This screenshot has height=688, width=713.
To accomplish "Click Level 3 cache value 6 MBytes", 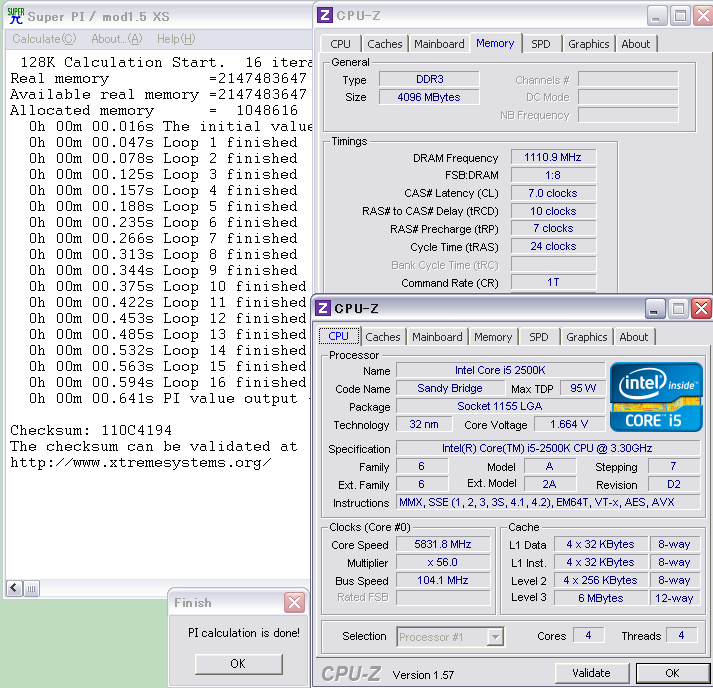I will click(601, 598).
